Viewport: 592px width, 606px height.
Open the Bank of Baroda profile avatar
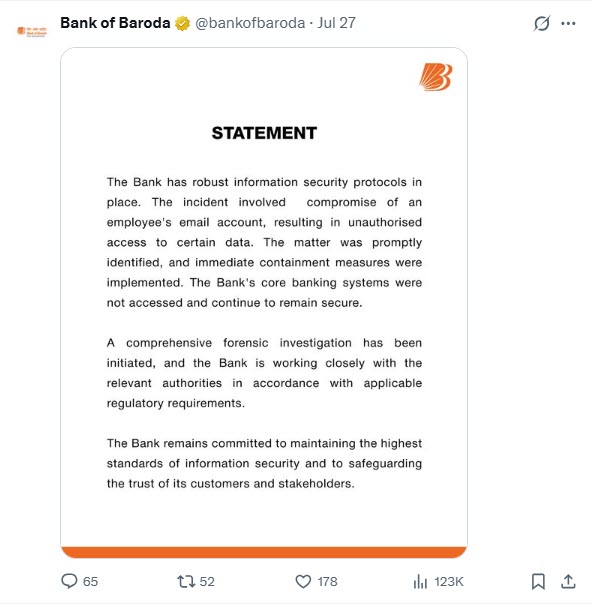(32, 31)
